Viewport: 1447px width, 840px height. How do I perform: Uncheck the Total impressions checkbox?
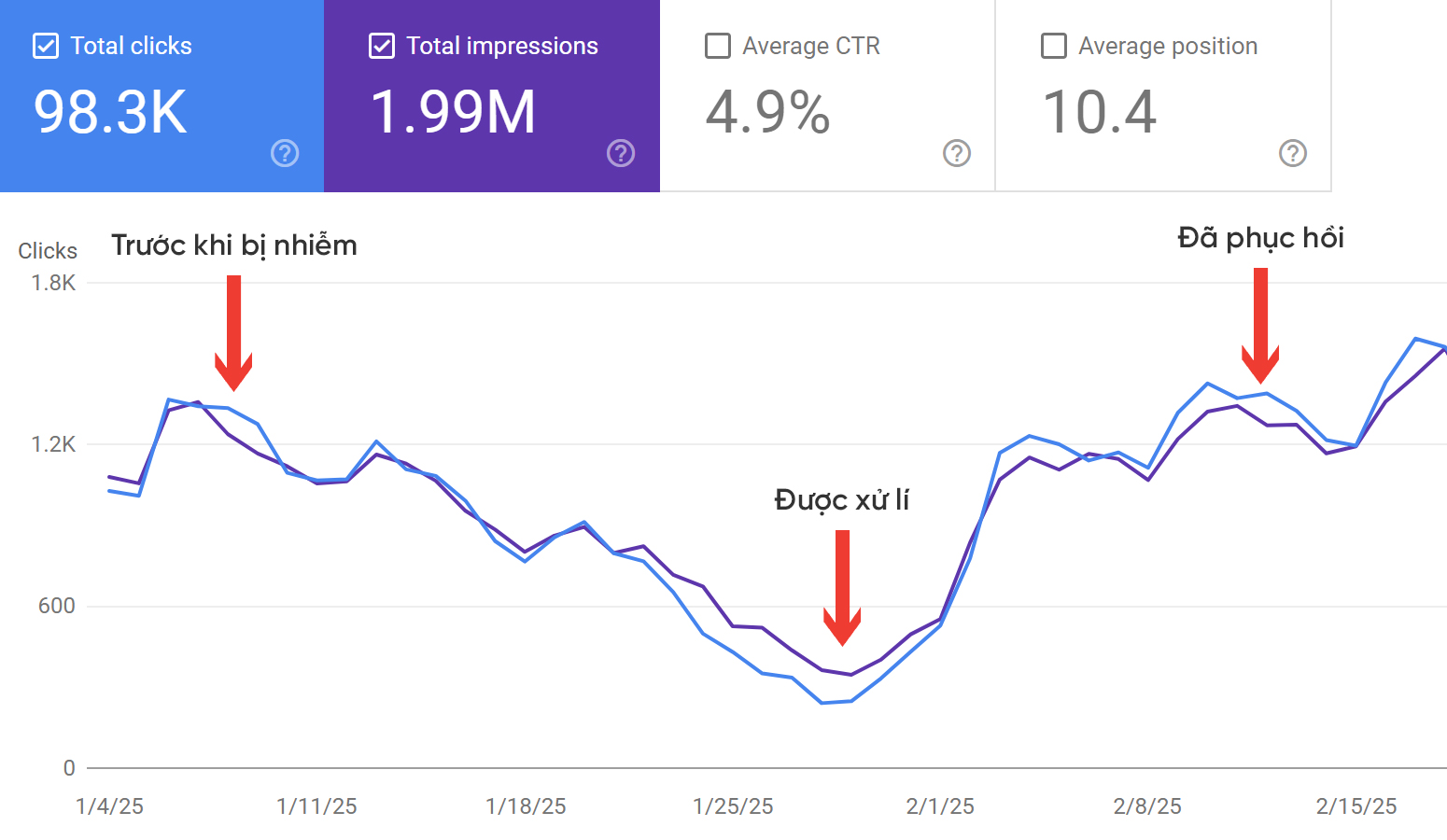[381, 46]
